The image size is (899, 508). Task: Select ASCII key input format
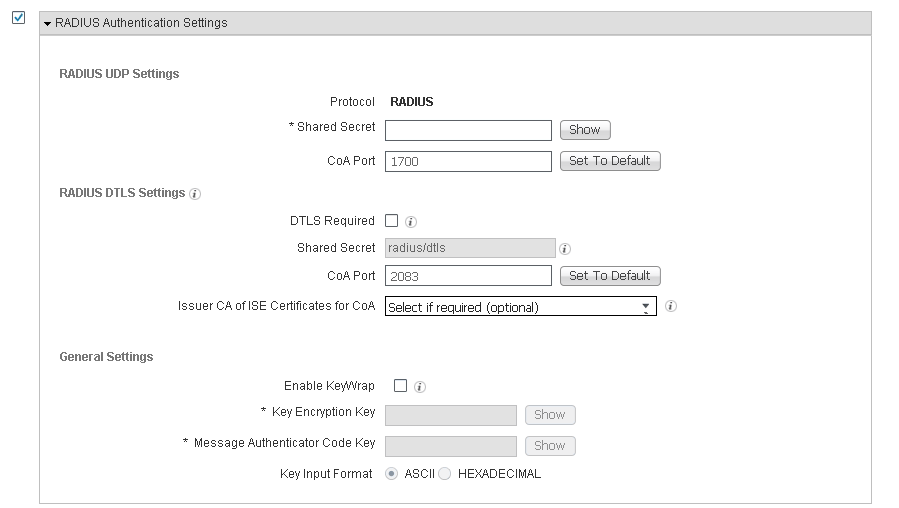pyautogui.click(x=391, y=474)
